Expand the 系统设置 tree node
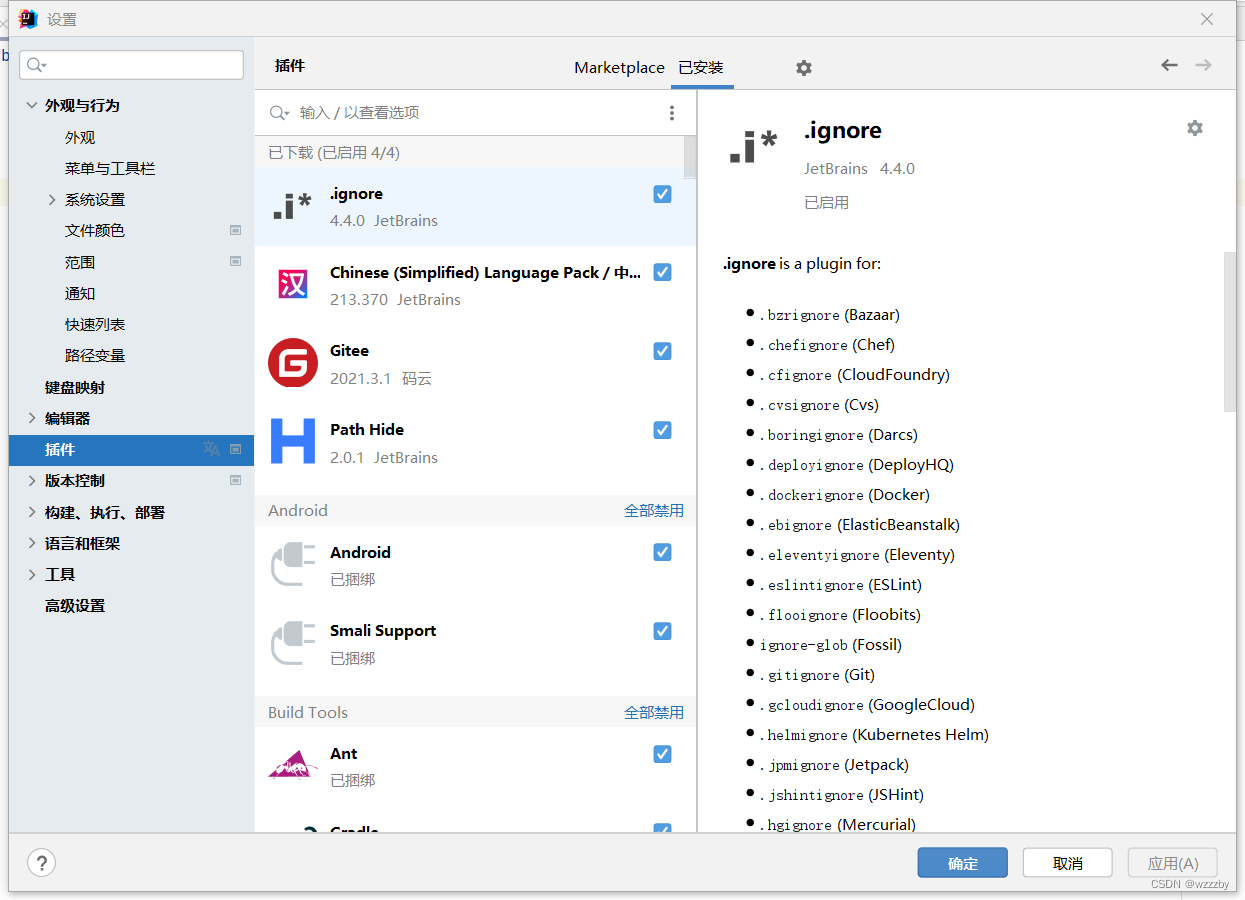 click(52, 200)
